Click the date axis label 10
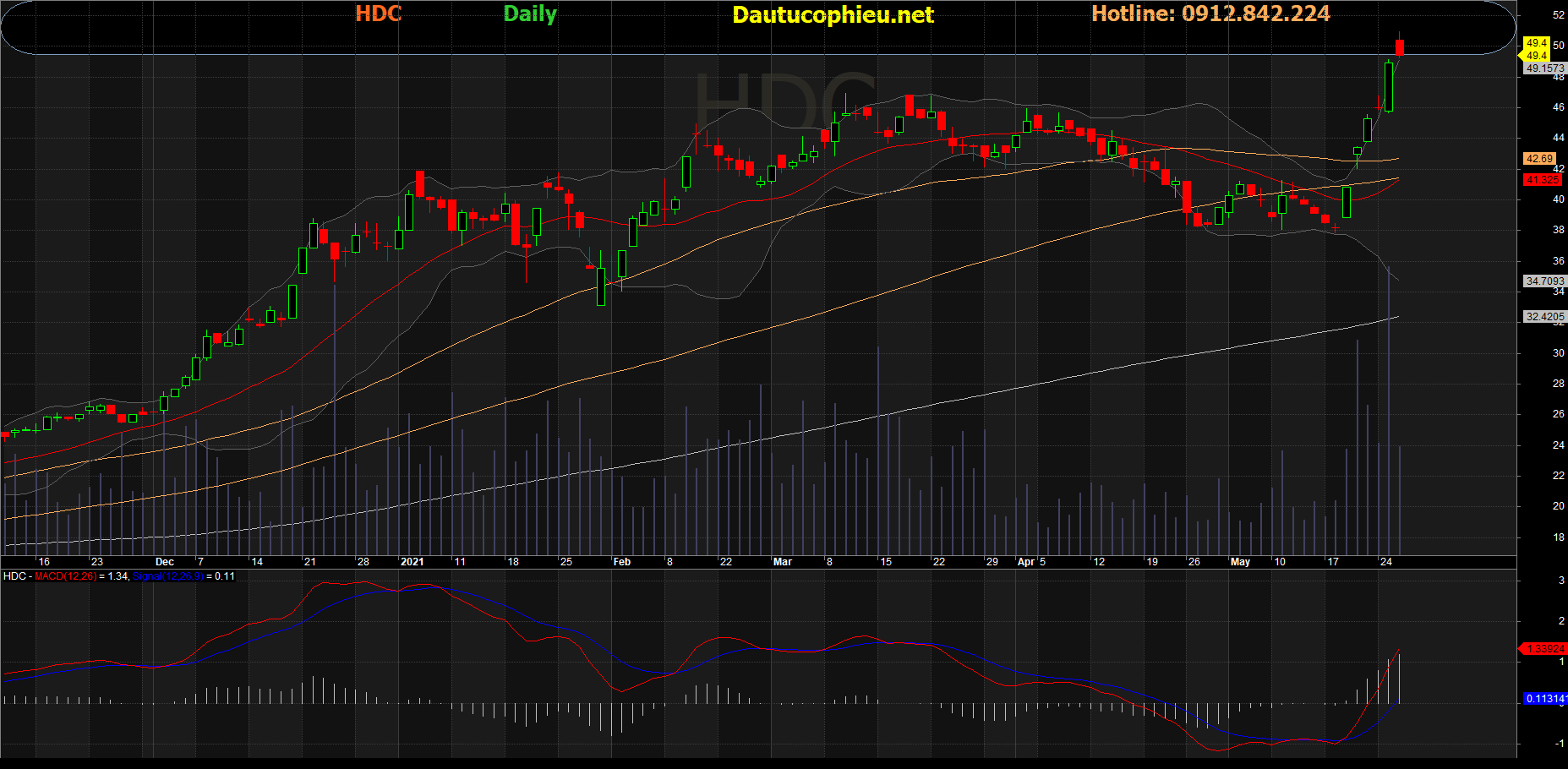 [x=1280, y=562]
